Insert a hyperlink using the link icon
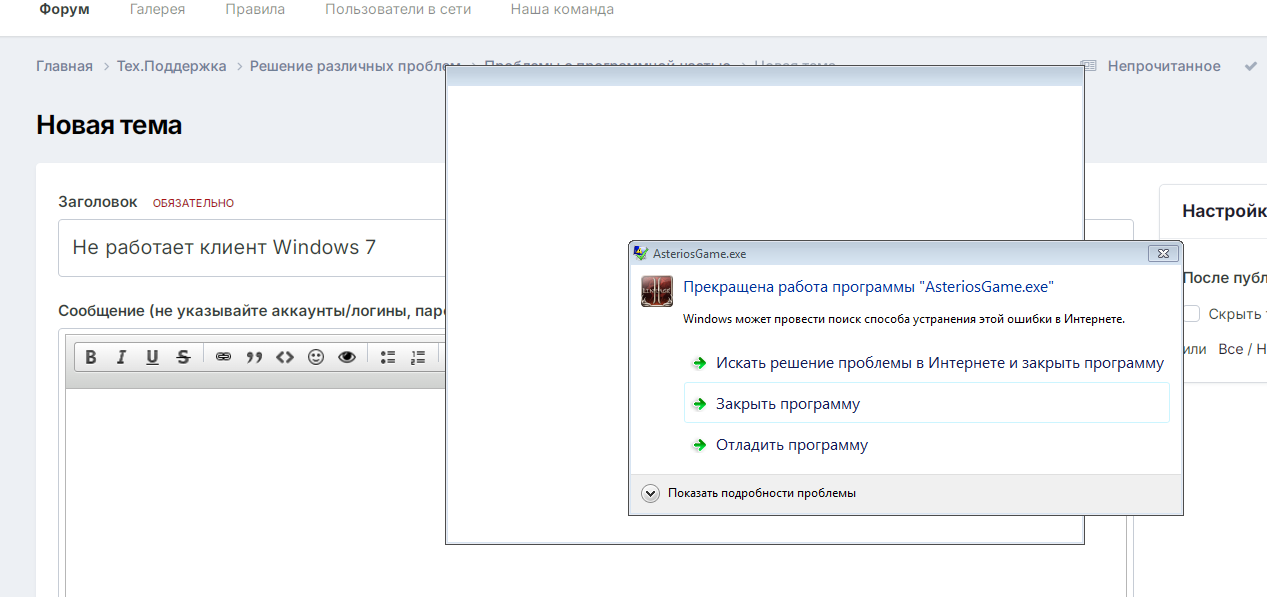1267x597 pixels. coord(223,357)
